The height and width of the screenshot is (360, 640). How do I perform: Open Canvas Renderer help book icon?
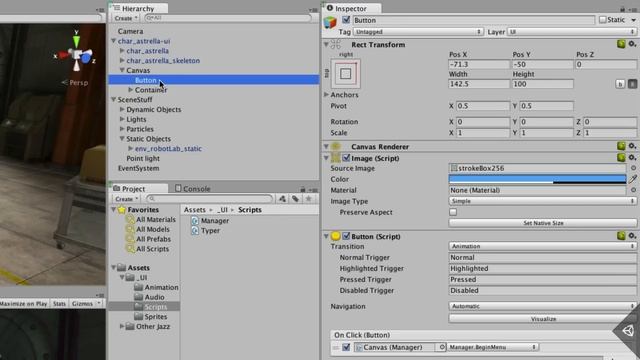coord(621,146)
